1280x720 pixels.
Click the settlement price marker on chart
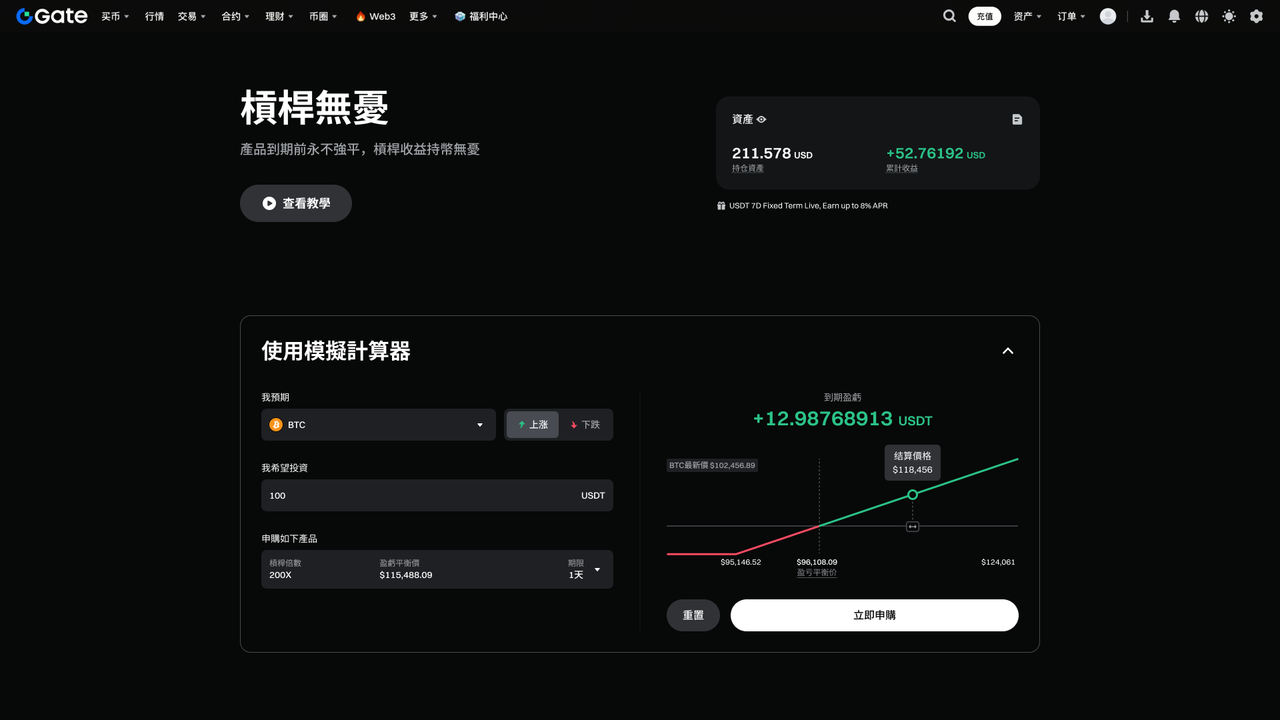coord(912,494)
